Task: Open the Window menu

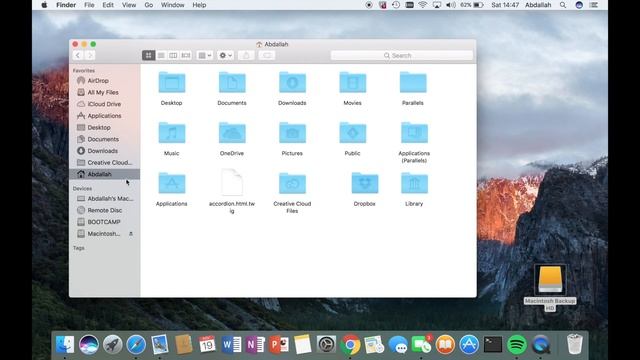Action: 173,5
